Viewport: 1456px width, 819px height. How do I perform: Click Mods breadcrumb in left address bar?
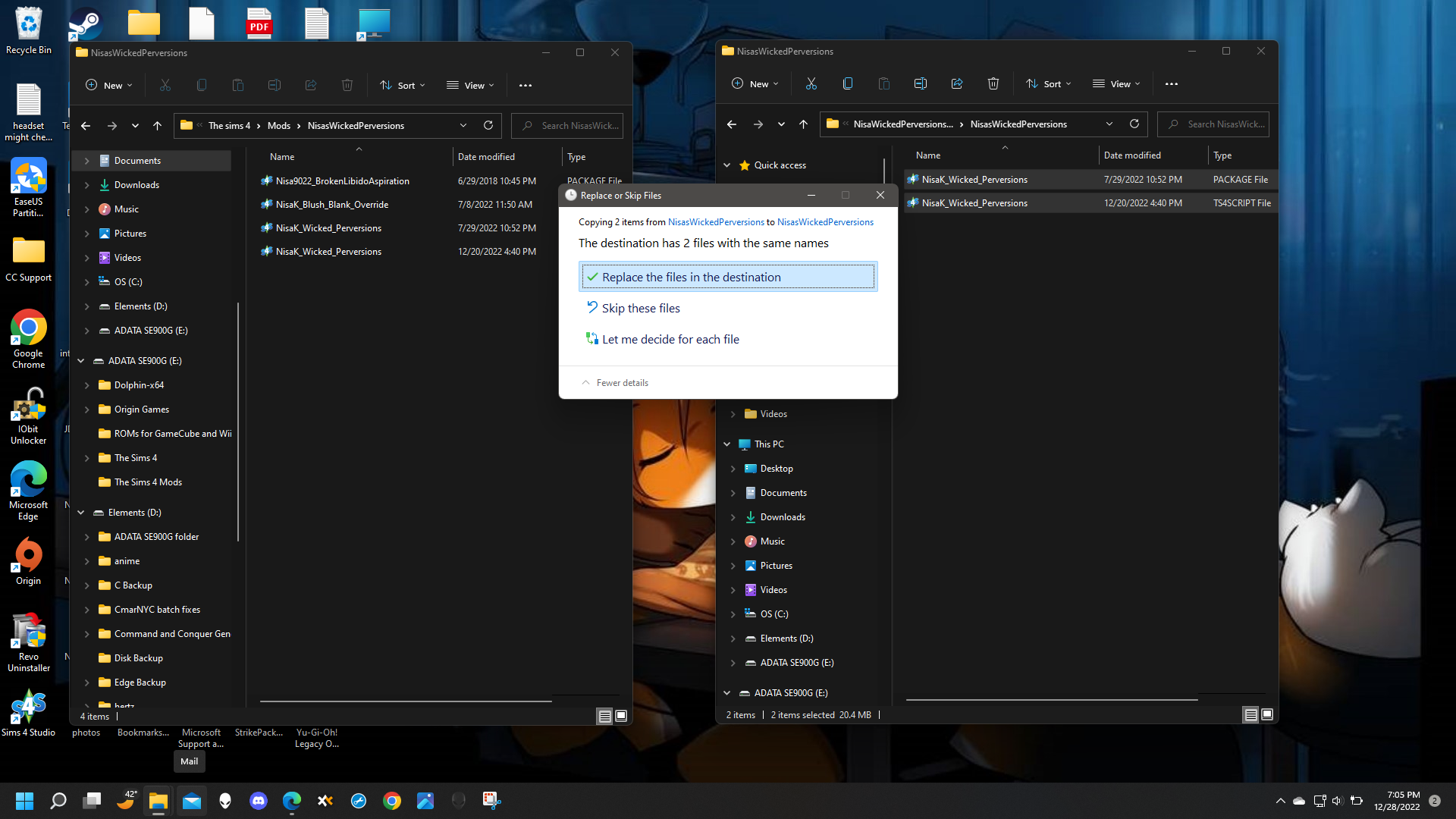278,126
